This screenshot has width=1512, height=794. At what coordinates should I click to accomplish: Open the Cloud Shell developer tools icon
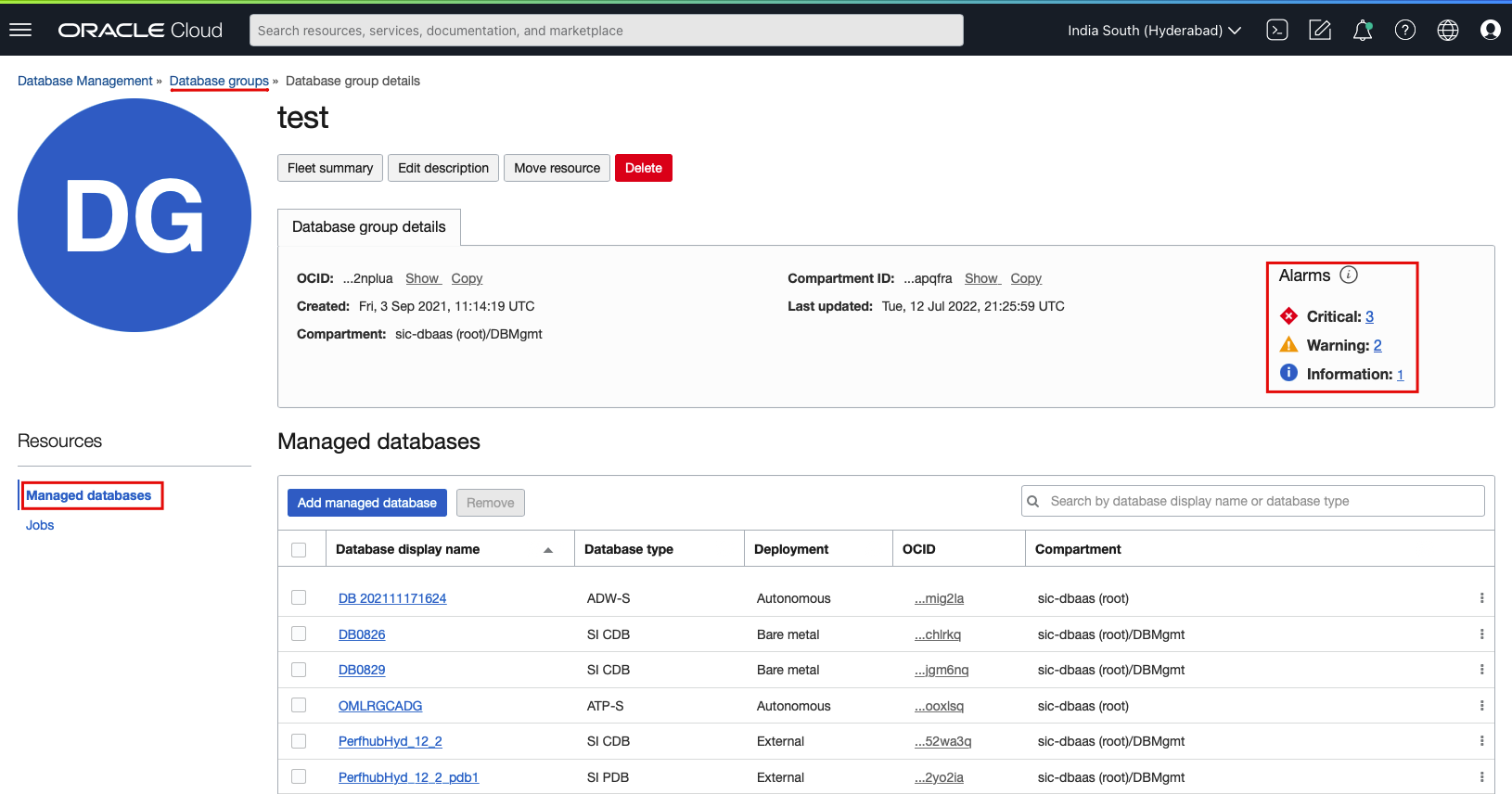(1277, 31)
